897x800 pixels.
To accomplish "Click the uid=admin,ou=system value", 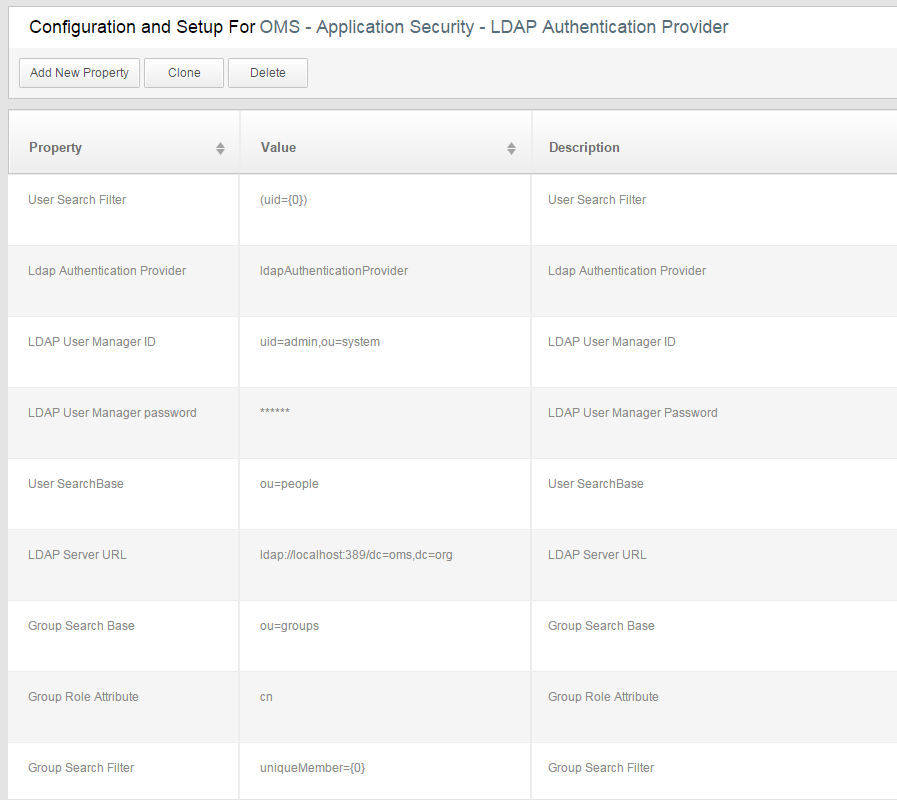I will point(319,342).
